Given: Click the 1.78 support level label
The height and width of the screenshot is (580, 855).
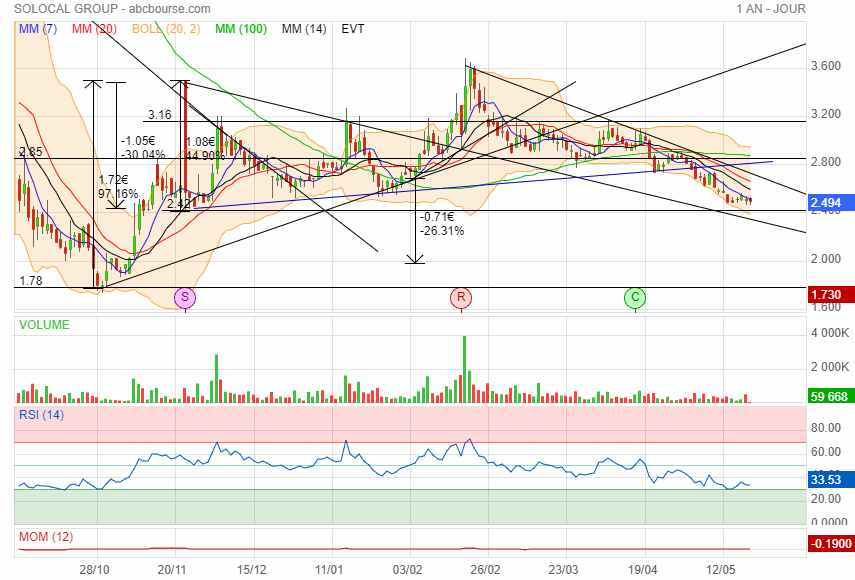Looking at the screenshot, I should coord(31,281).
